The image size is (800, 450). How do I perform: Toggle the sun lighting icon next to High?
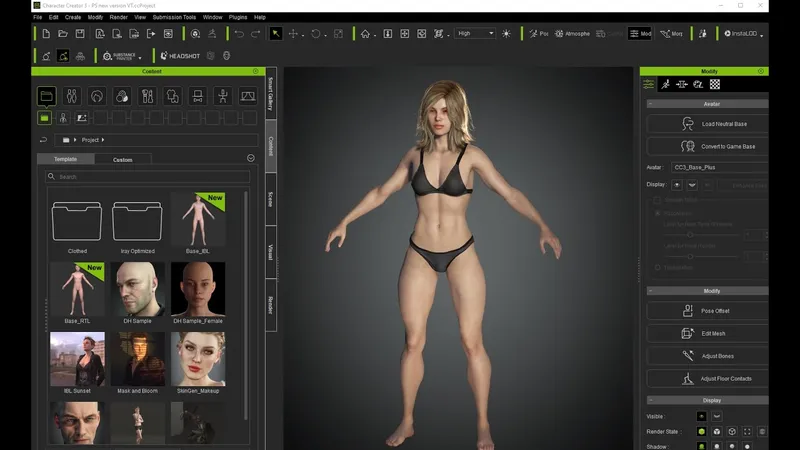click(506, 34)
